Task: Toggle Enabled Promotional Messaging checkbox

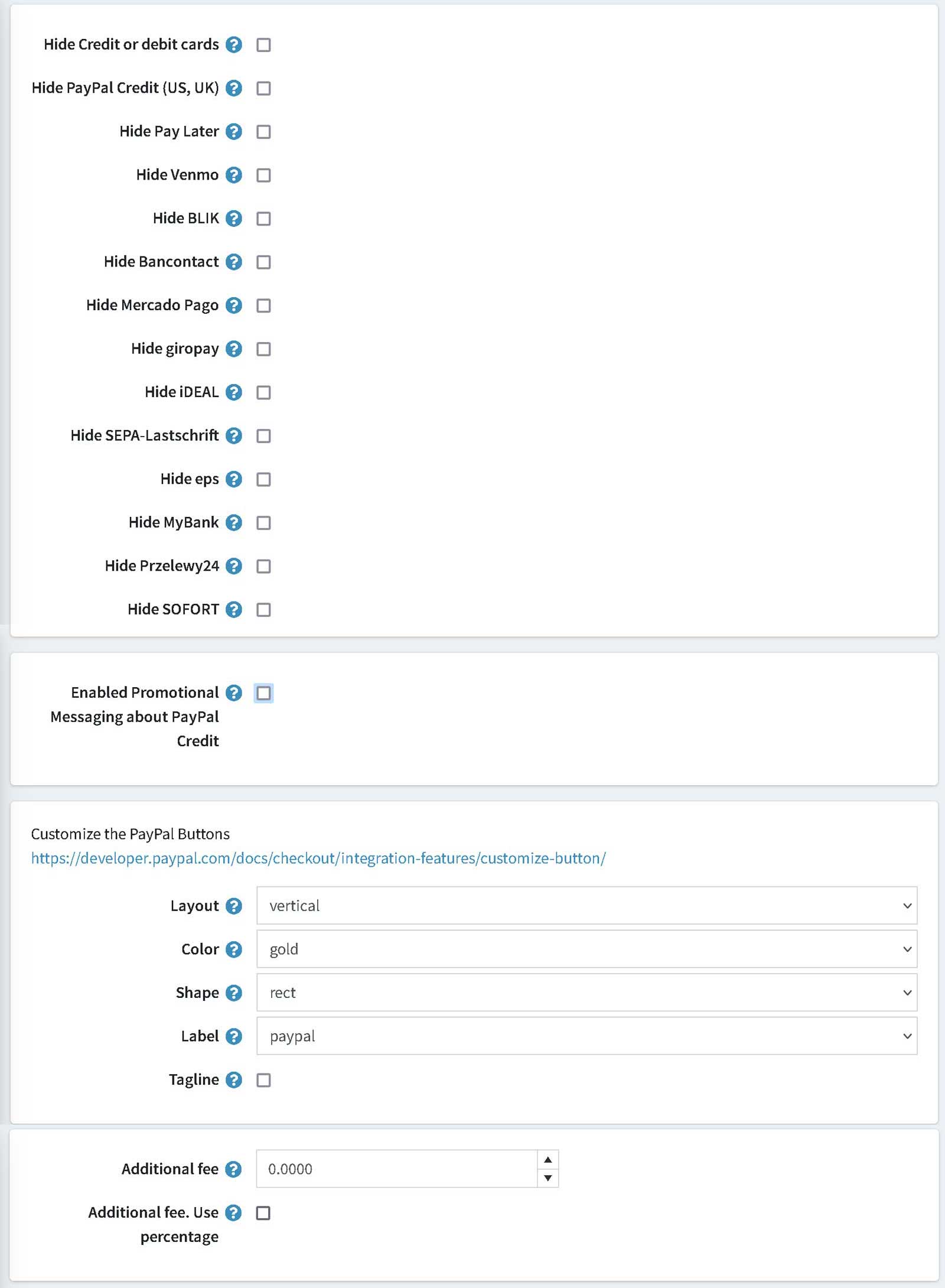Action: pos(263,693)
